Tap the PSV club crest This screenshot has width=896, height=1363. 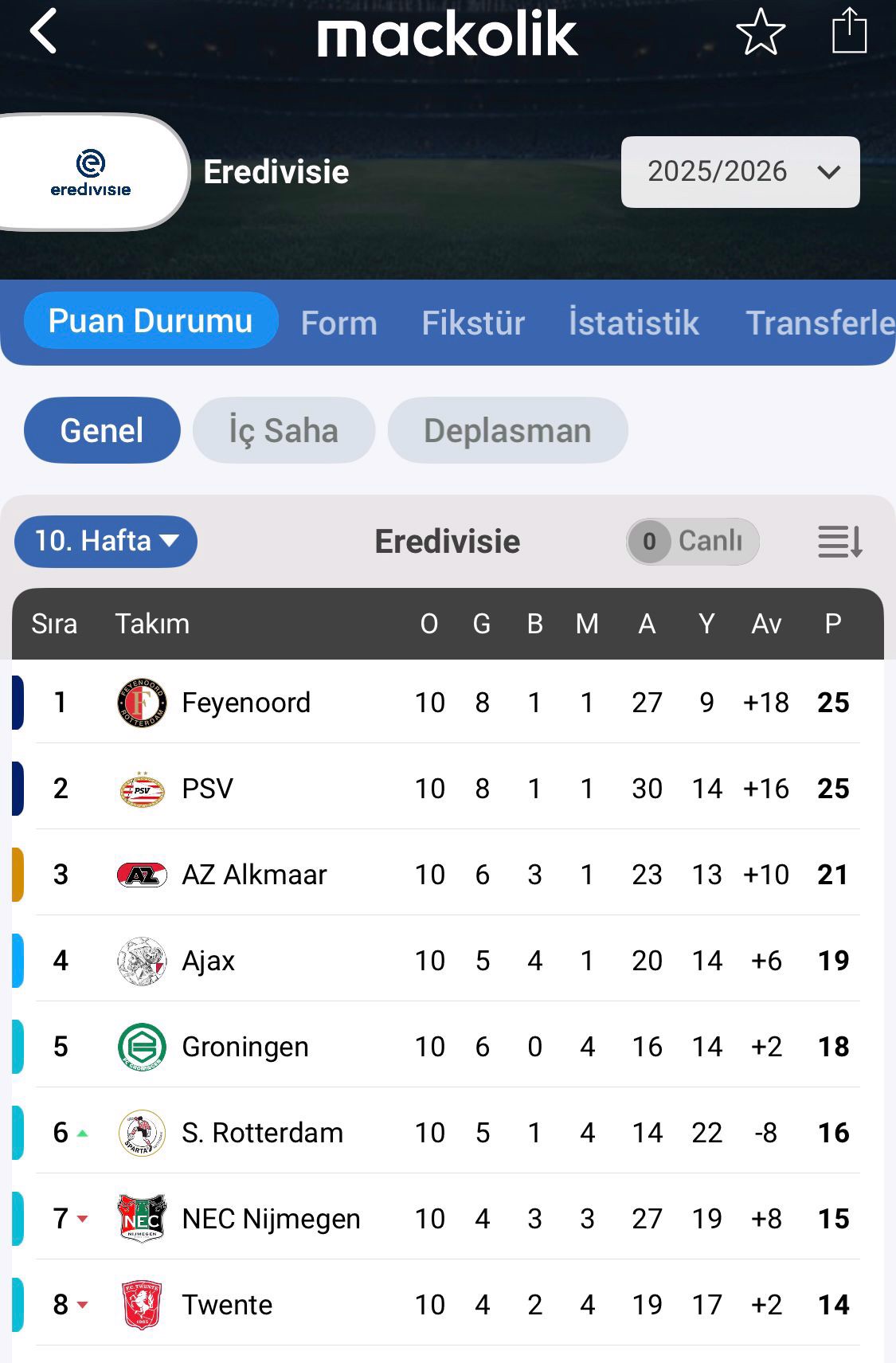coord(142,789)
